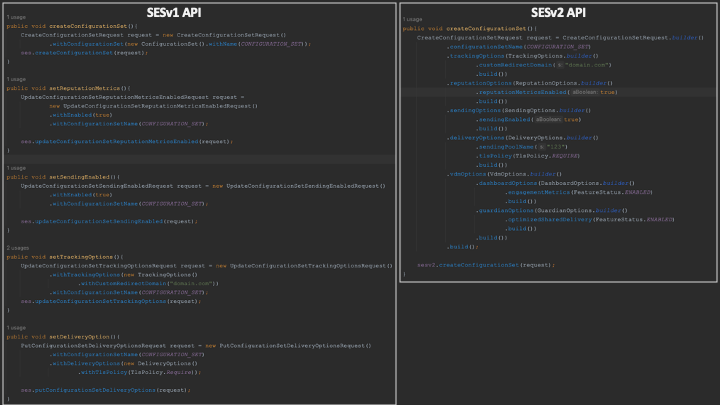720x405 pixels.
Task: Select the setReputationMetrics method name
Action: click(x=84, y=88)
